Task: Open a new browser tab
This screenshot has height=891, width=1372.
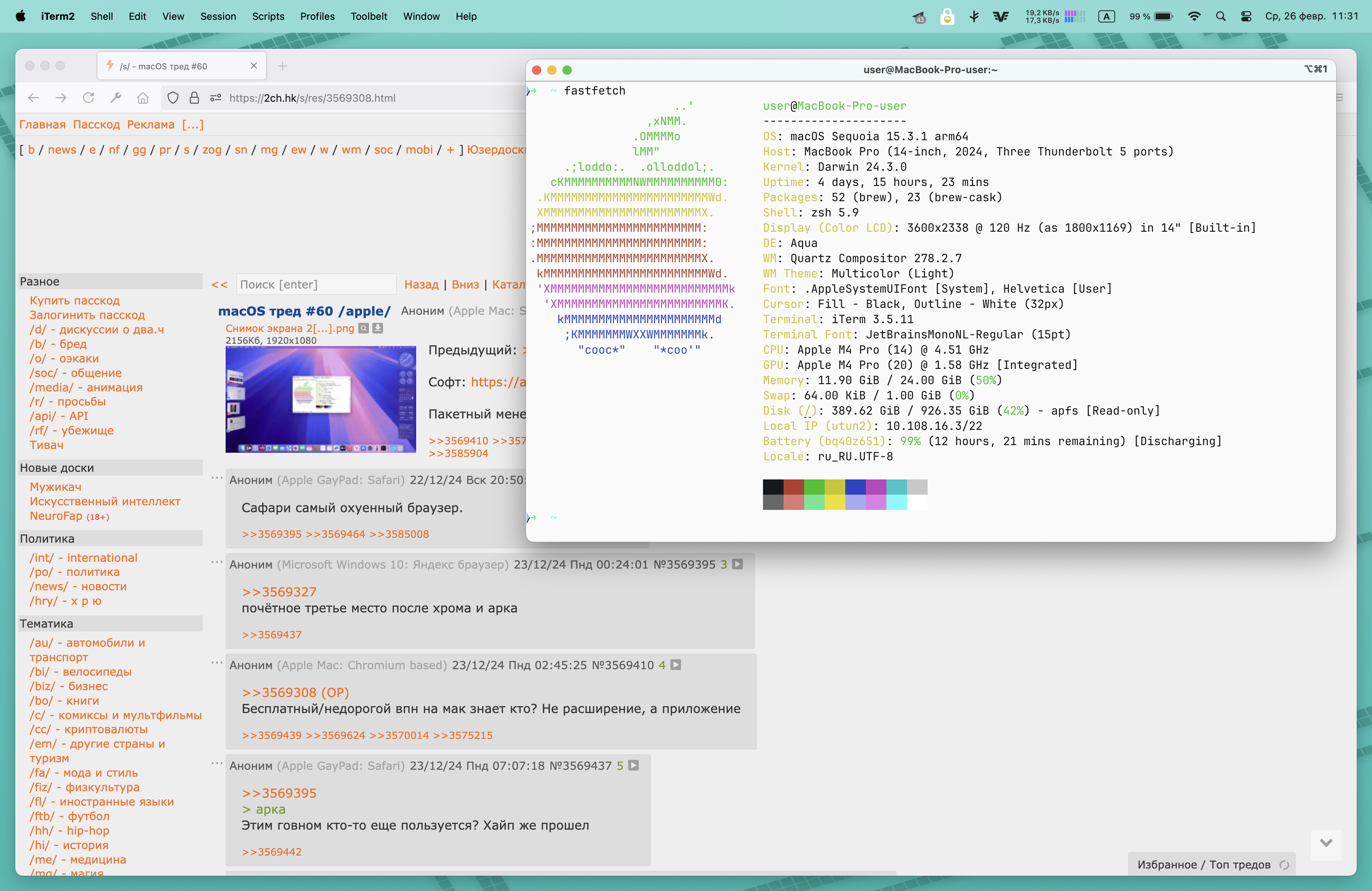Action: pos(282,66)
